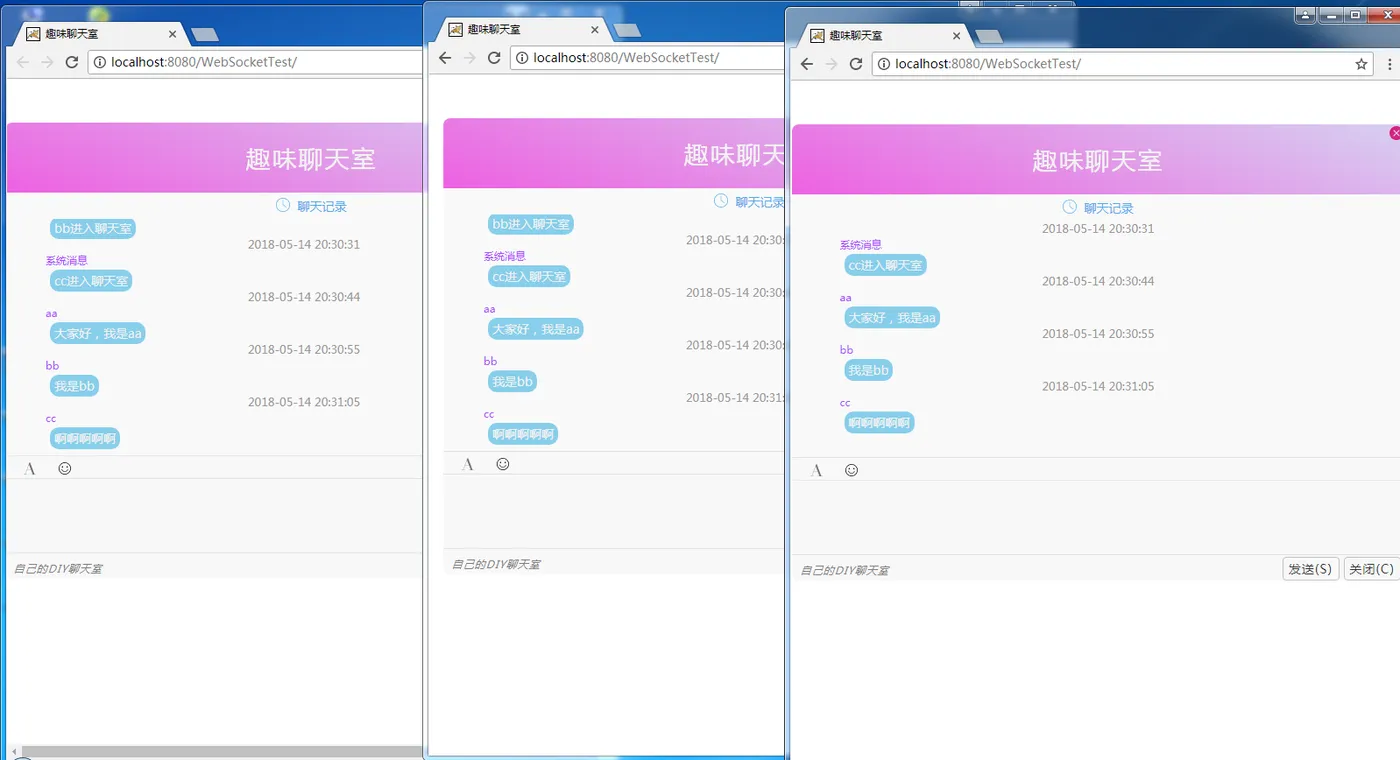Open a new tab in the right window

tap(989, 36)
